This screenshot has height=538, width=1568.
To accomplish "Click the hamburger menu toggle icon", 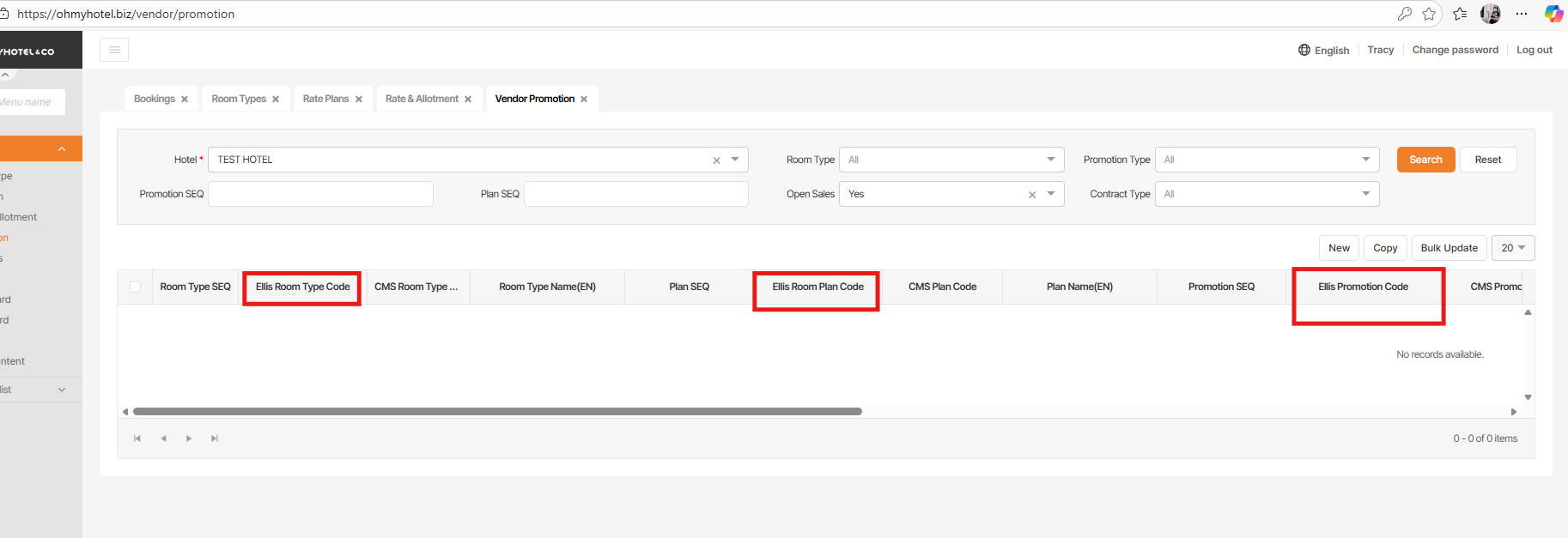I will (114, 50).
